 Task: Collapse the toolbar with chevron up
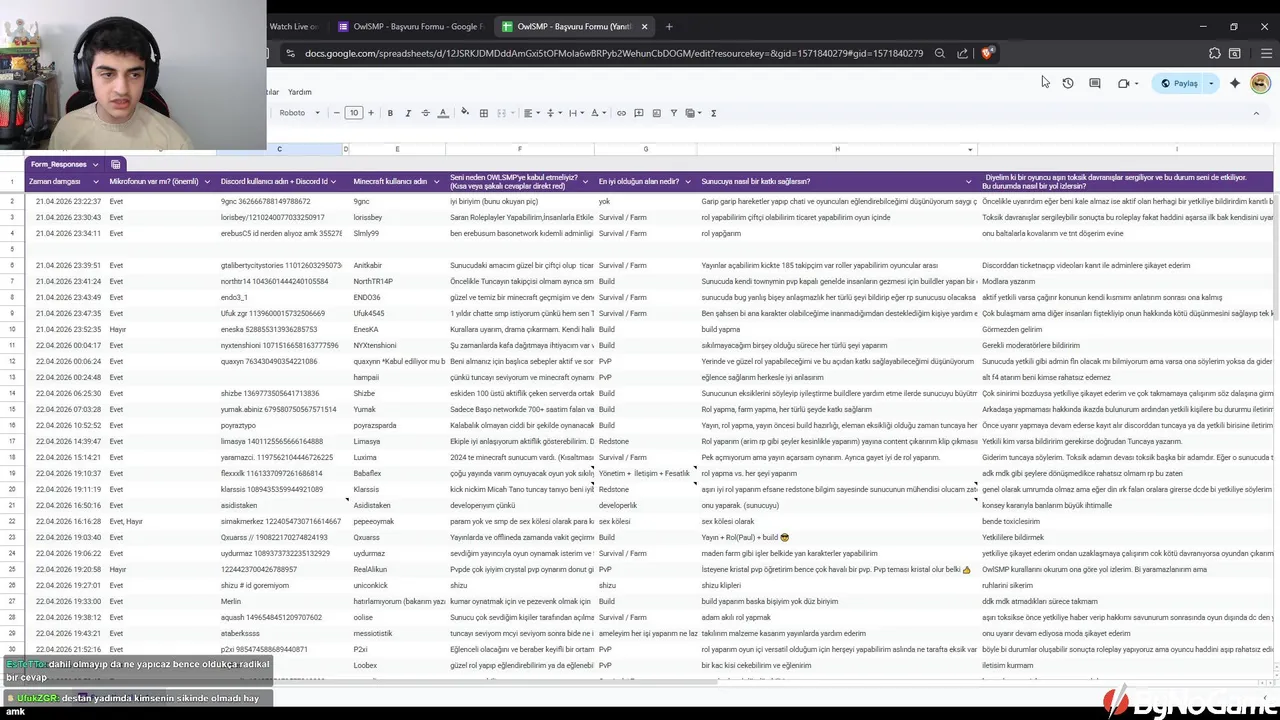1257,113
